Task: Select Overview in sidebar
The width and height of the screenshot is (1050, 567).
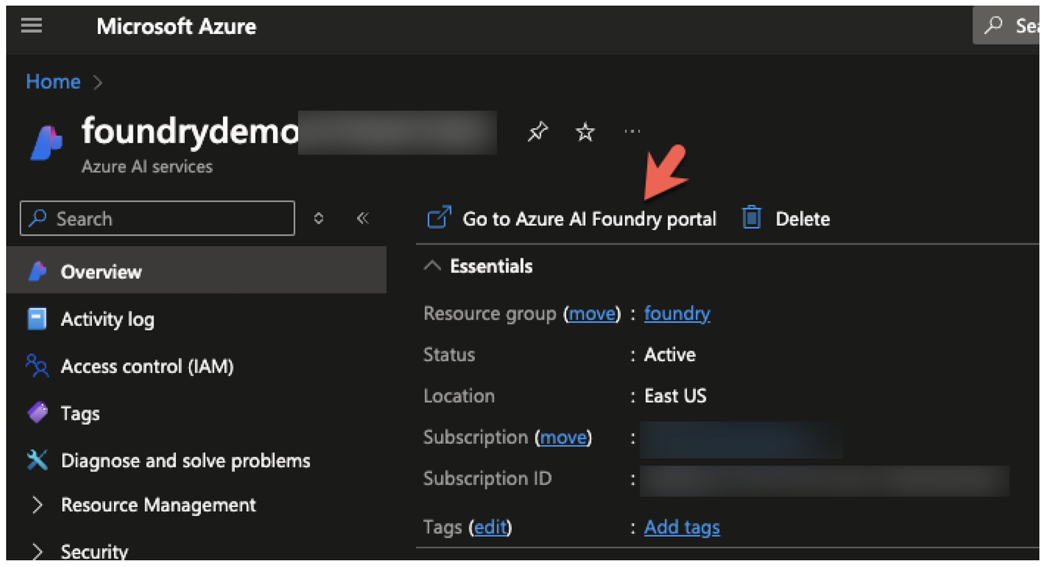Action: point(196,272)
